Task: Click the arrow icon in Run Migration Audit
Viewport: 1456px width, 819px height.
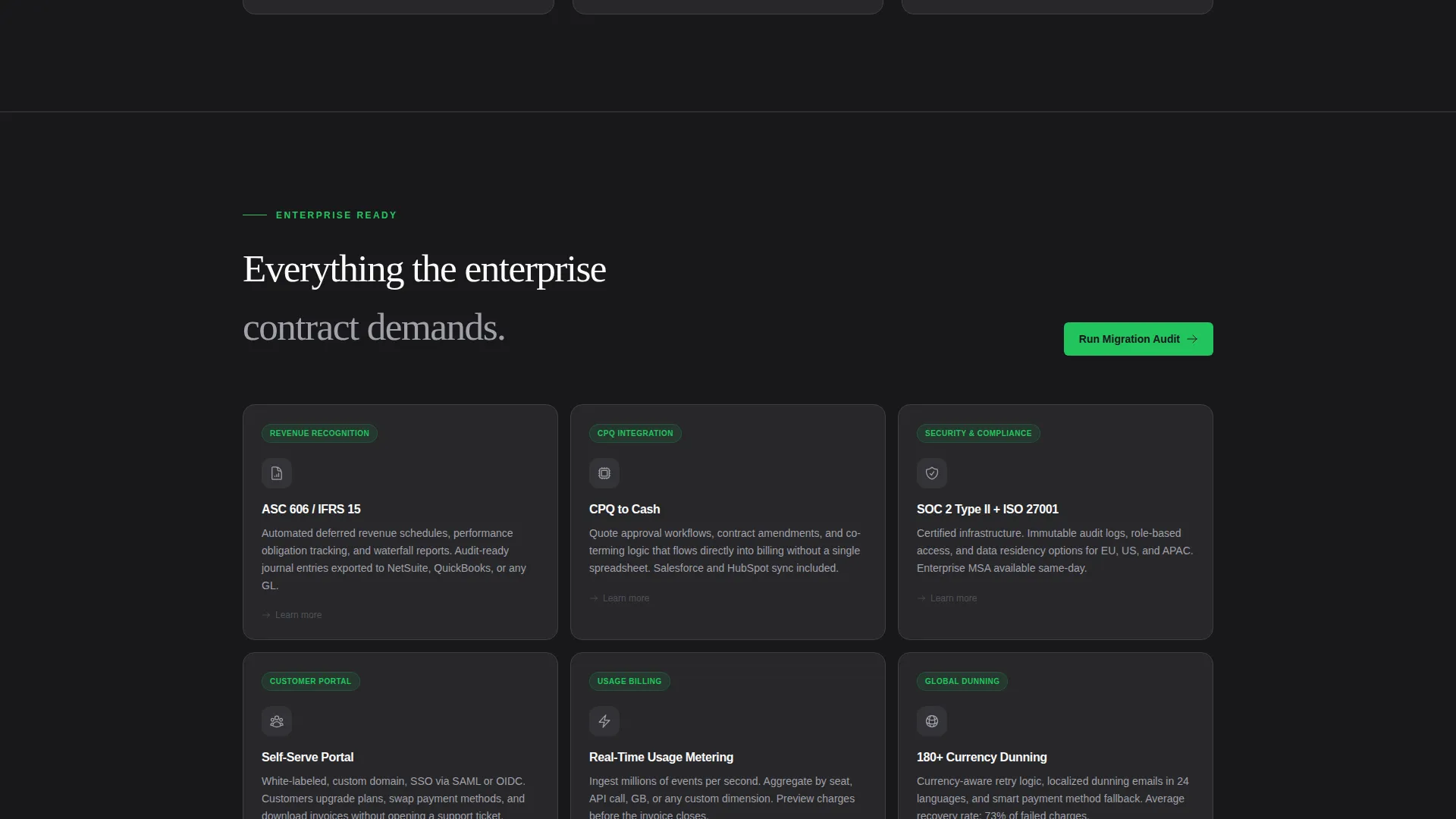Action: click(x=1192, y=339)
